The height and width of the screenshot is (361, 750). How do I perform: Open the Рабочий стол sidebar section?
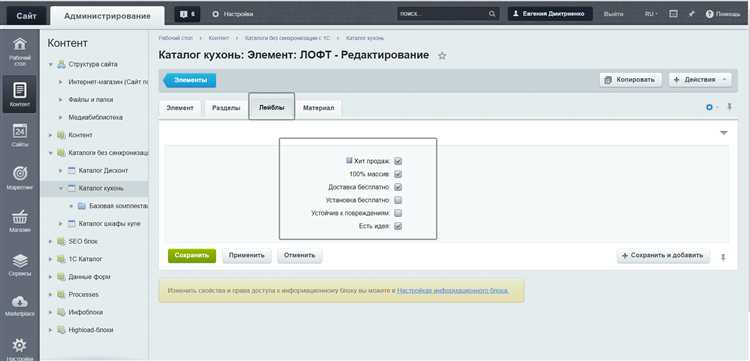point(20,52)
